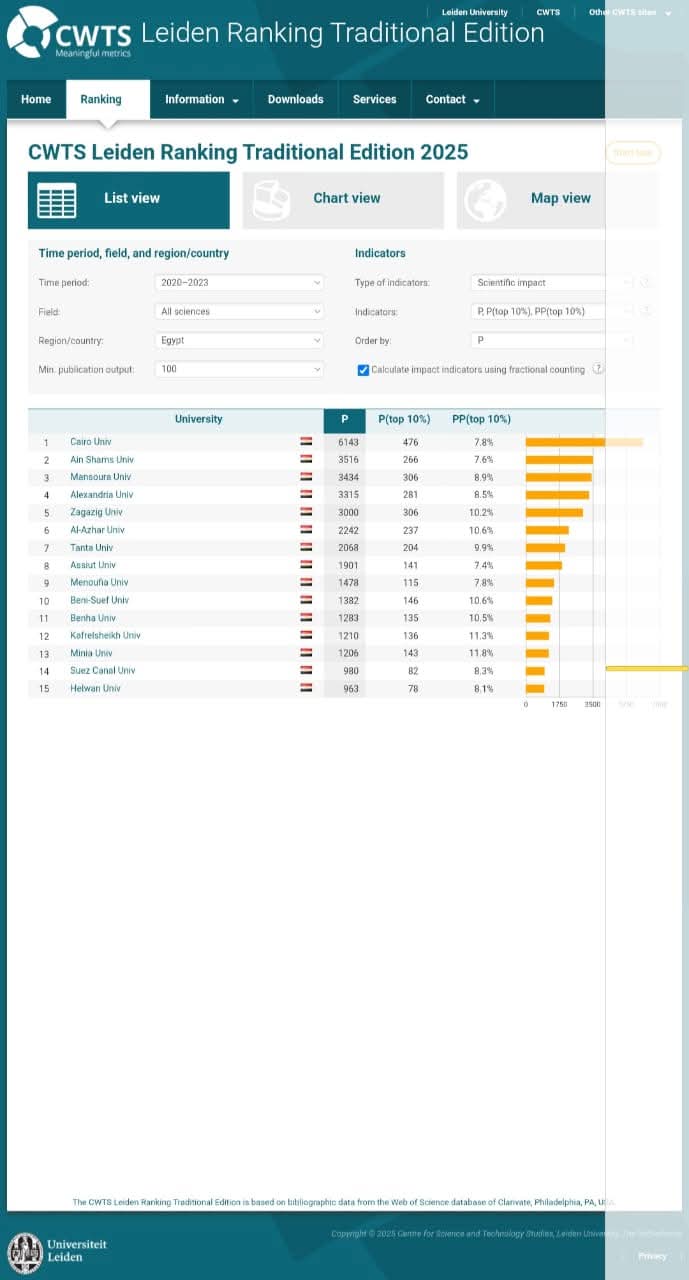689x1280 pixels.
Task: Open the Time period dropdown
Action: click(240, 283)
